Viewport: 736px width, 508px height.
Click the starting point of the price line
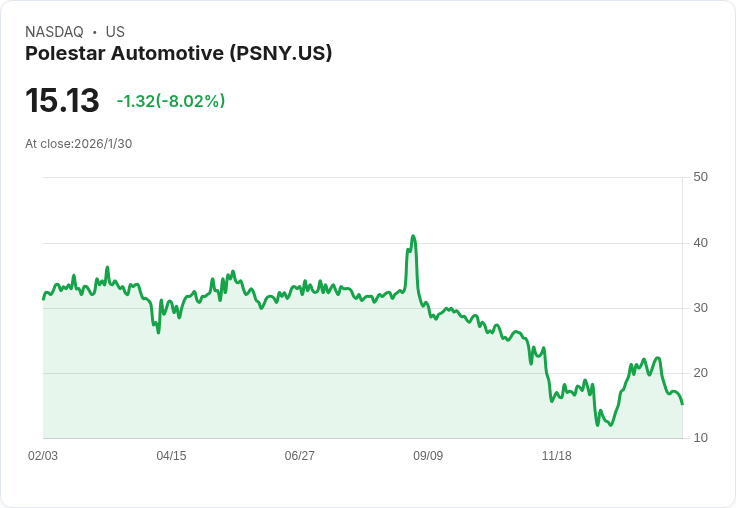point(43,298)
